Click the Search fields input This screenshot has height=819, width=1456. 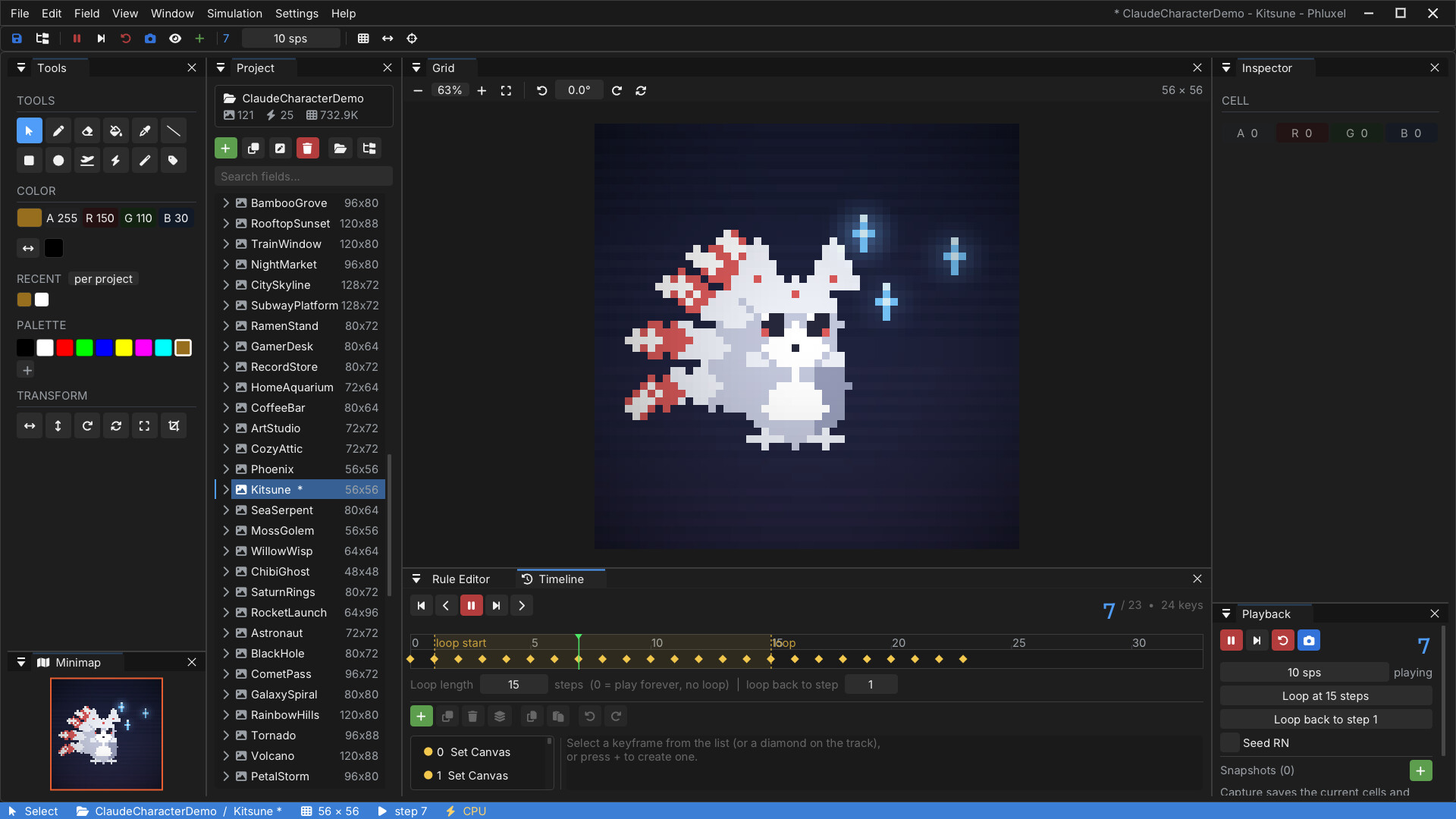[303, 176]
